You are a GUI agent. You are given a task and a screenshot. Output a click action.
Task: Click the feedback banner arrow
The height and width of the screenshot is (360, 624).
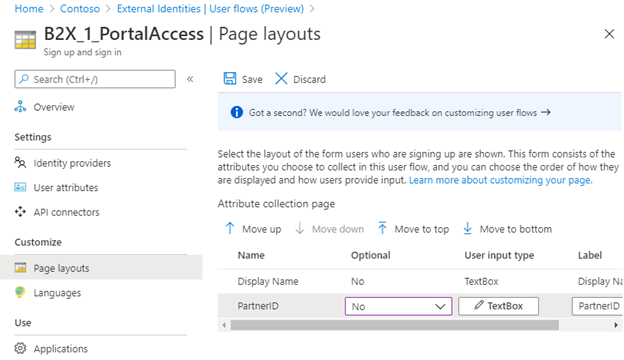[x=546, y=112]
